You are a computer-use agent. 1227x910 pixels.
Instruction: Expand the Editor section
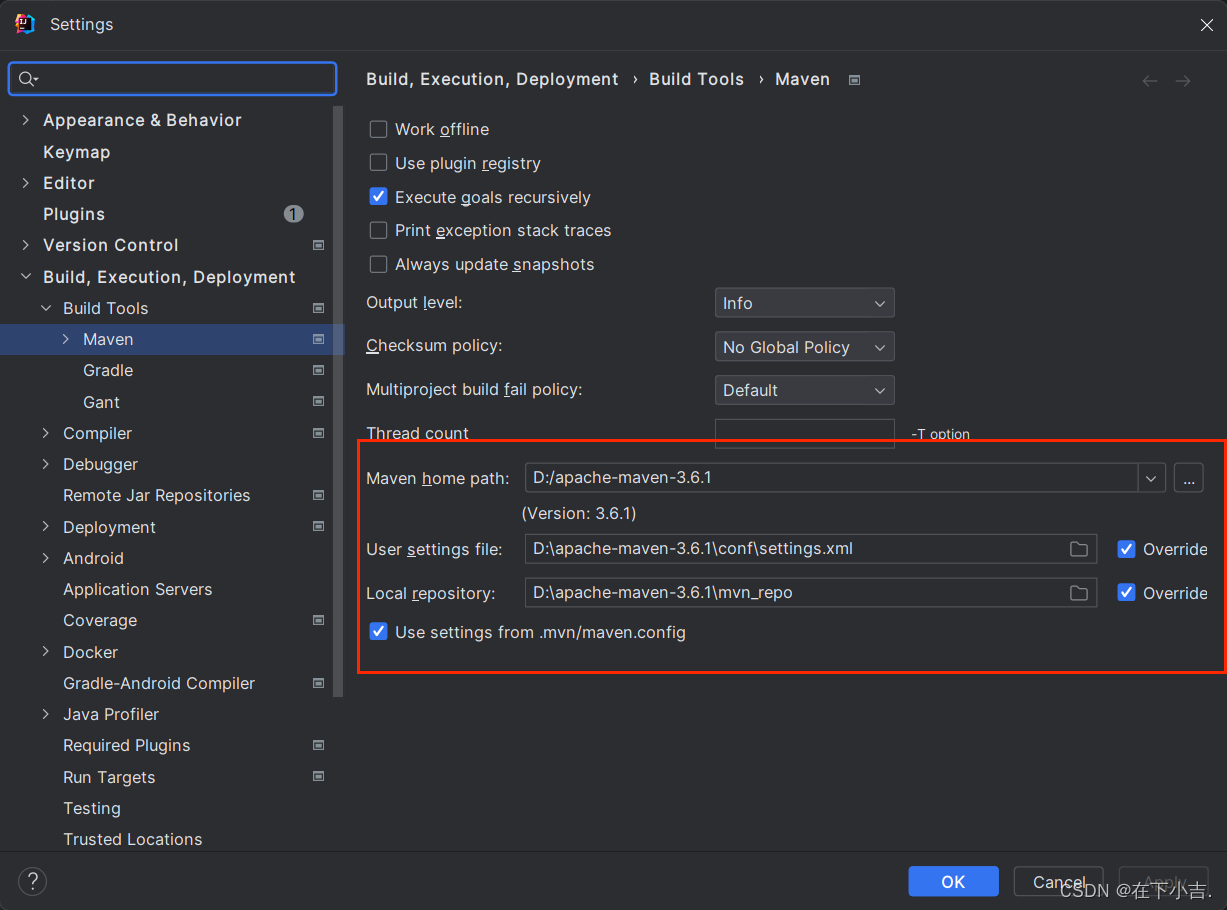point(26,183)
